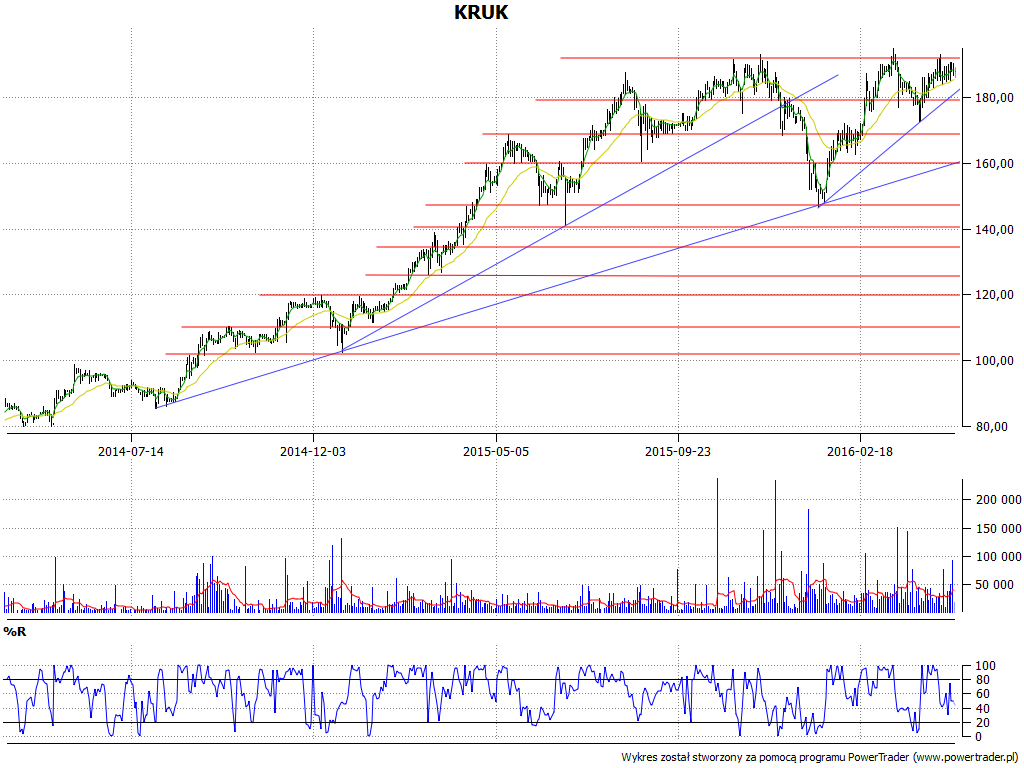1024x768 pixels.
Task: Select the 2016-02-18 date label
Action: pos(859,451)
